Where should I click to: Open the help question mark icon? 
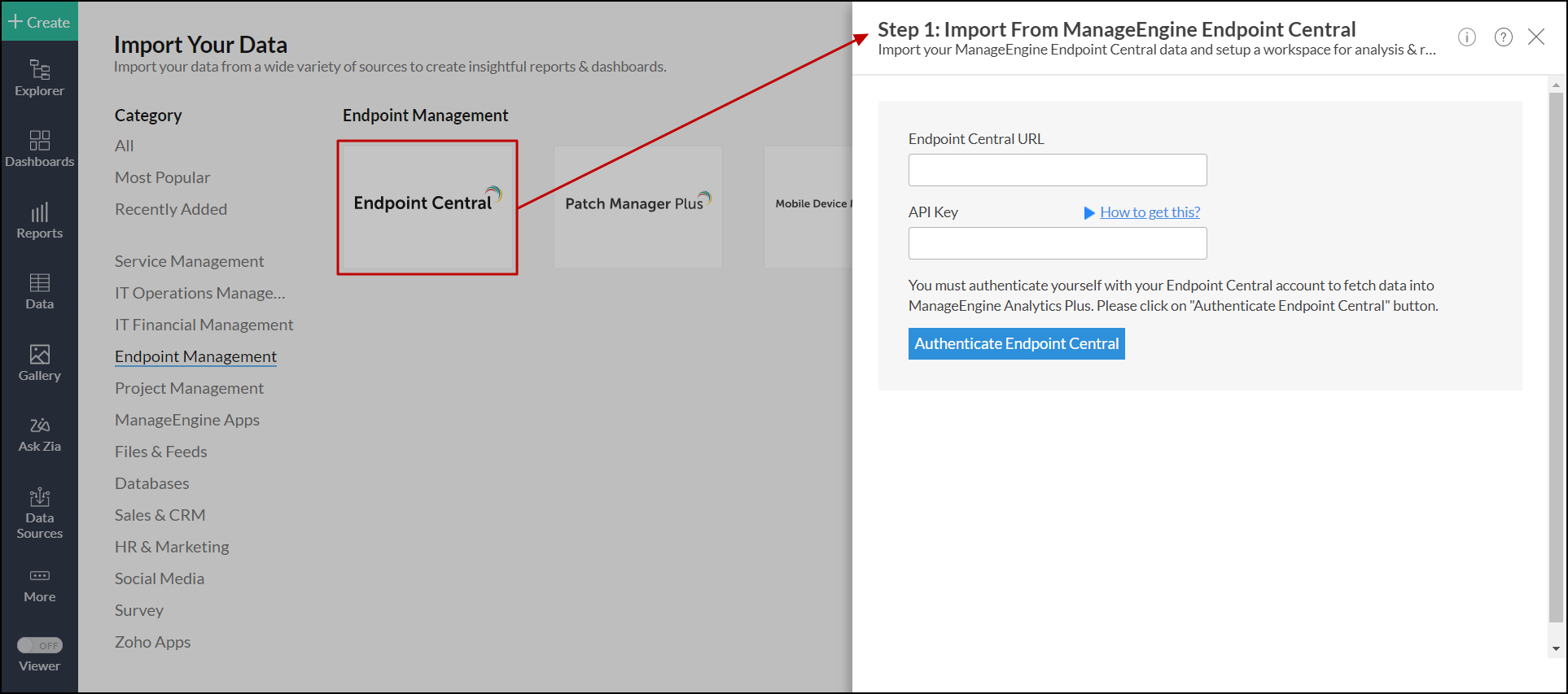pos(1503,37)
